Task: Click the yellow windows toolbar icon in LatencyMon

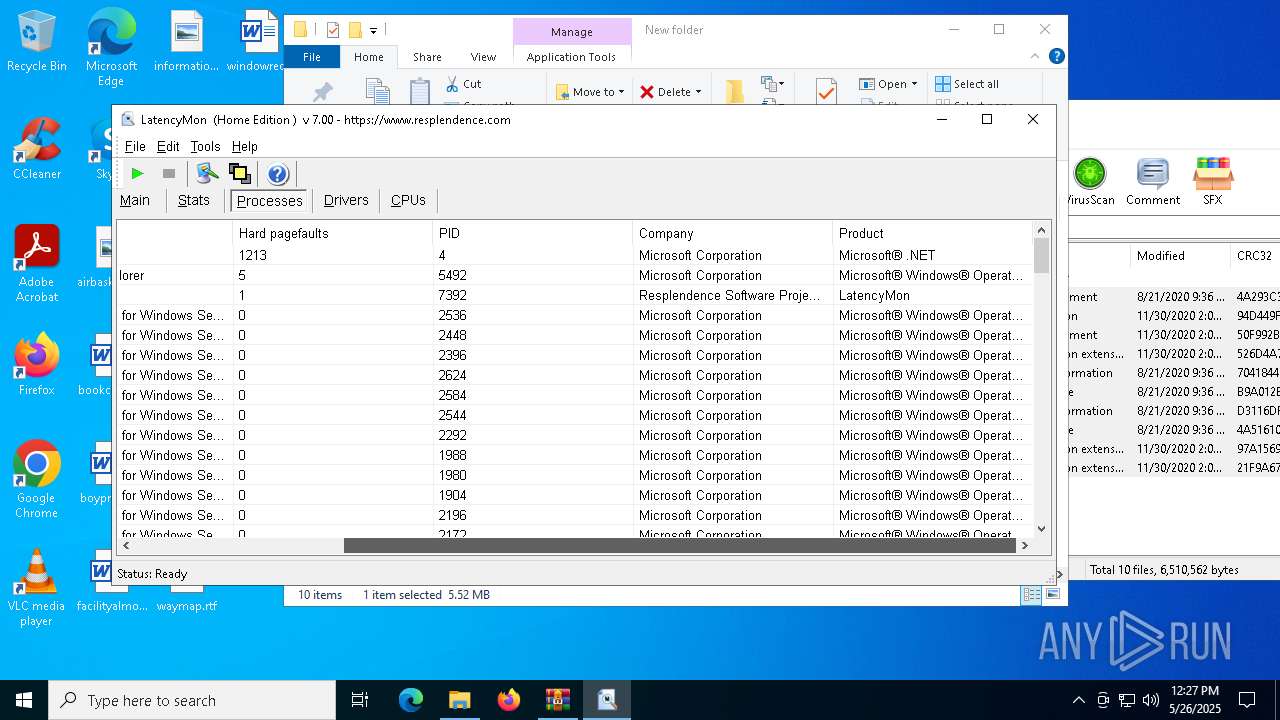Action: pyautogui.click(x=239, y=174)
